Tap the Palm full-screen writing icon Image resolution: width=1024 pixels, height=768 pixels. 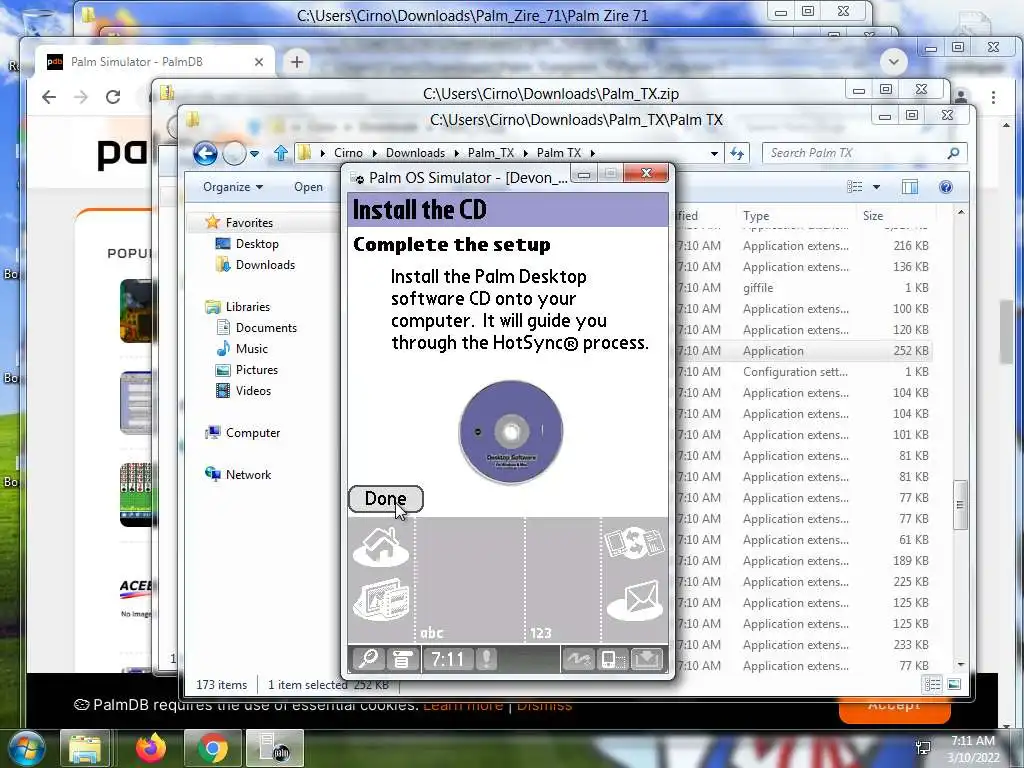pyautogui.click(x=578, y=659)
